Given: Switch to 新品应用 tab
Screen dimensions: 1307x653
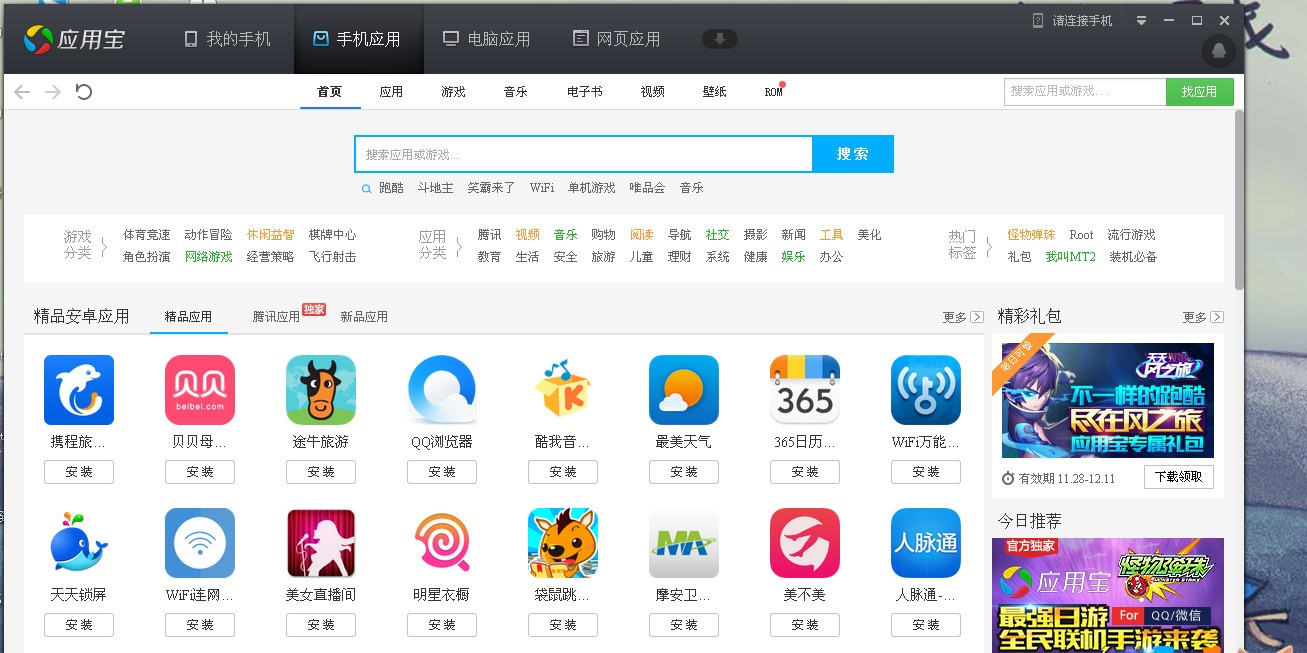Looking at the screenshot, I should point(364,317).
